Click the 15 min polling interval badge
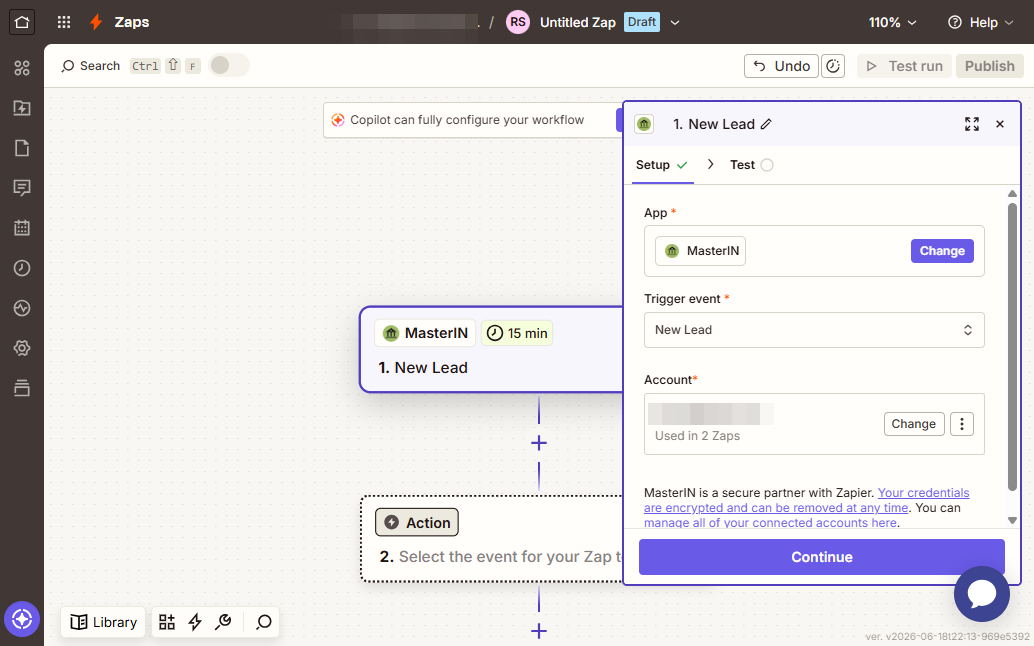 (517, 333)
